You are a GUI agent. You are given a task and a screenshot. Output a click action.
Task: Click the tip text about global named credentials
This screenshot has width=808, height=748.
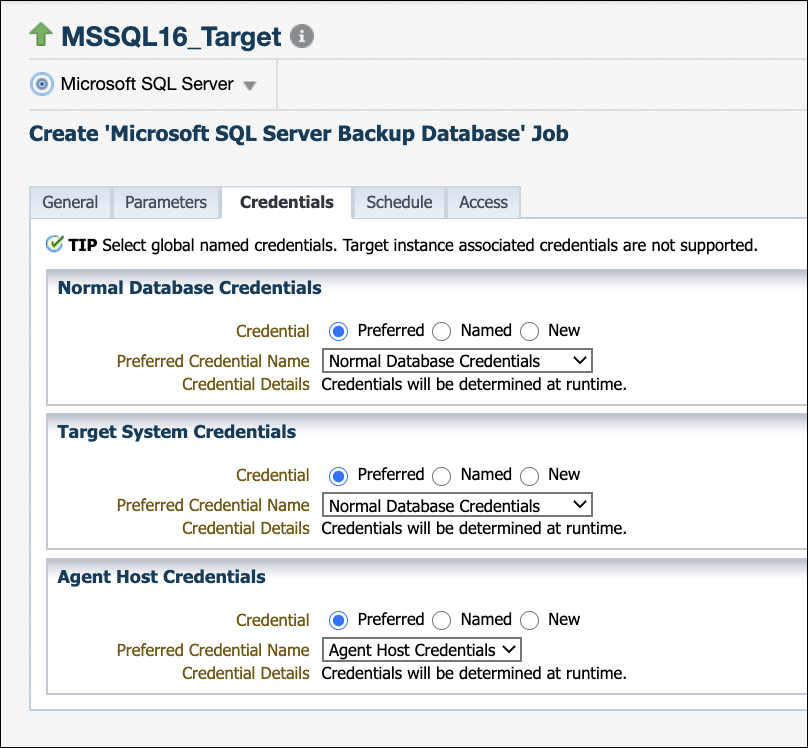point(430,245)
